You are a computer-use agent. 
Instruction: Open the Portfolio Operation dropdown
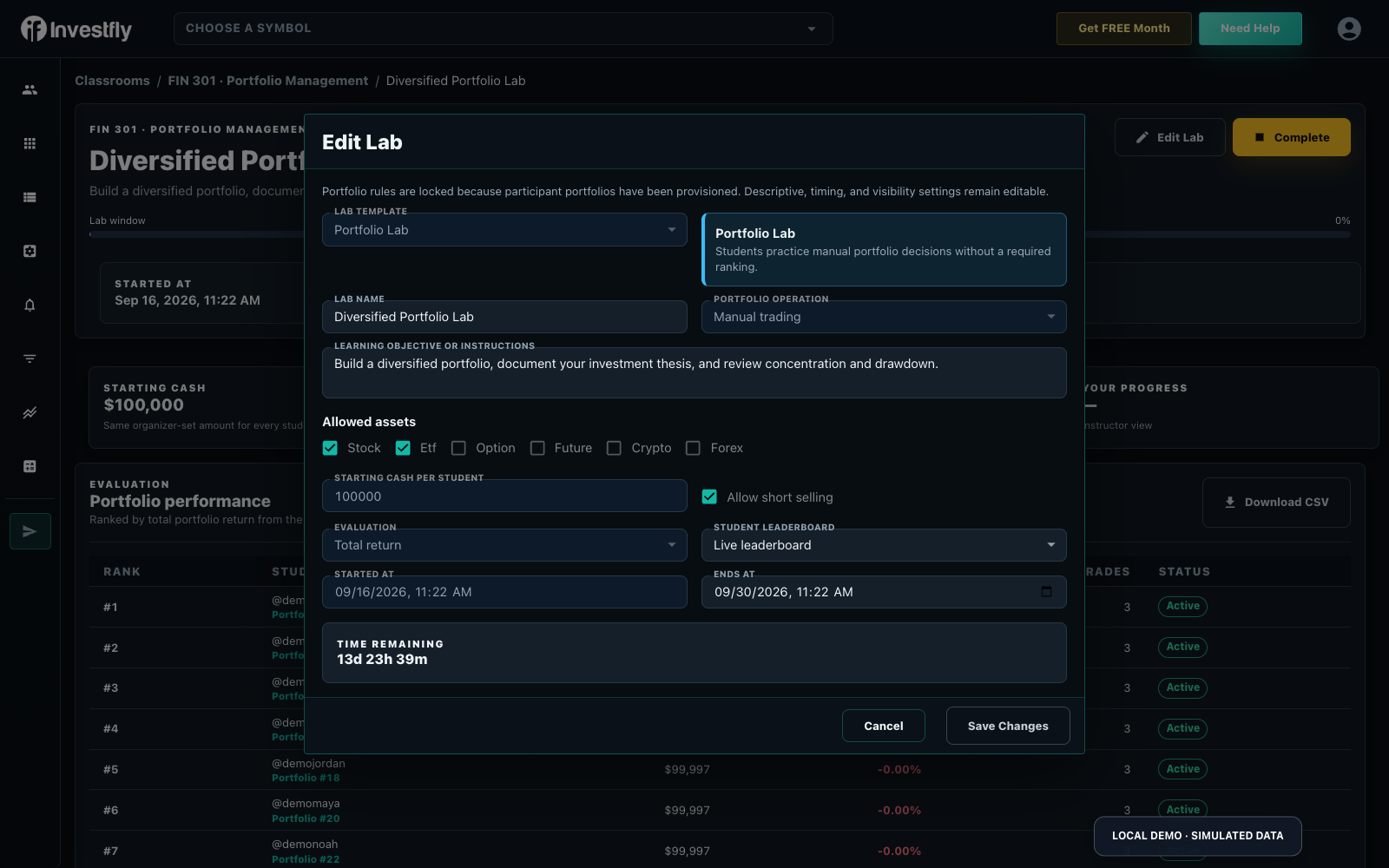pos(884,317)
